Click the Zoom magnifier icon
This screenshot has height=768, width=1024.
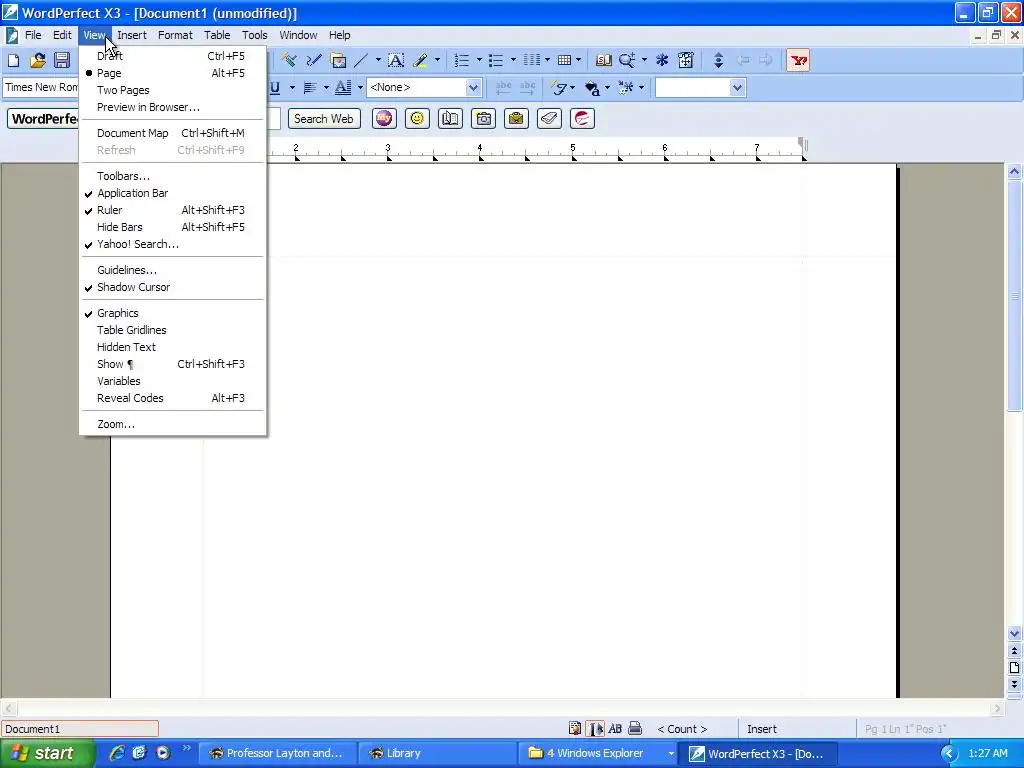[x=627, y=61]
